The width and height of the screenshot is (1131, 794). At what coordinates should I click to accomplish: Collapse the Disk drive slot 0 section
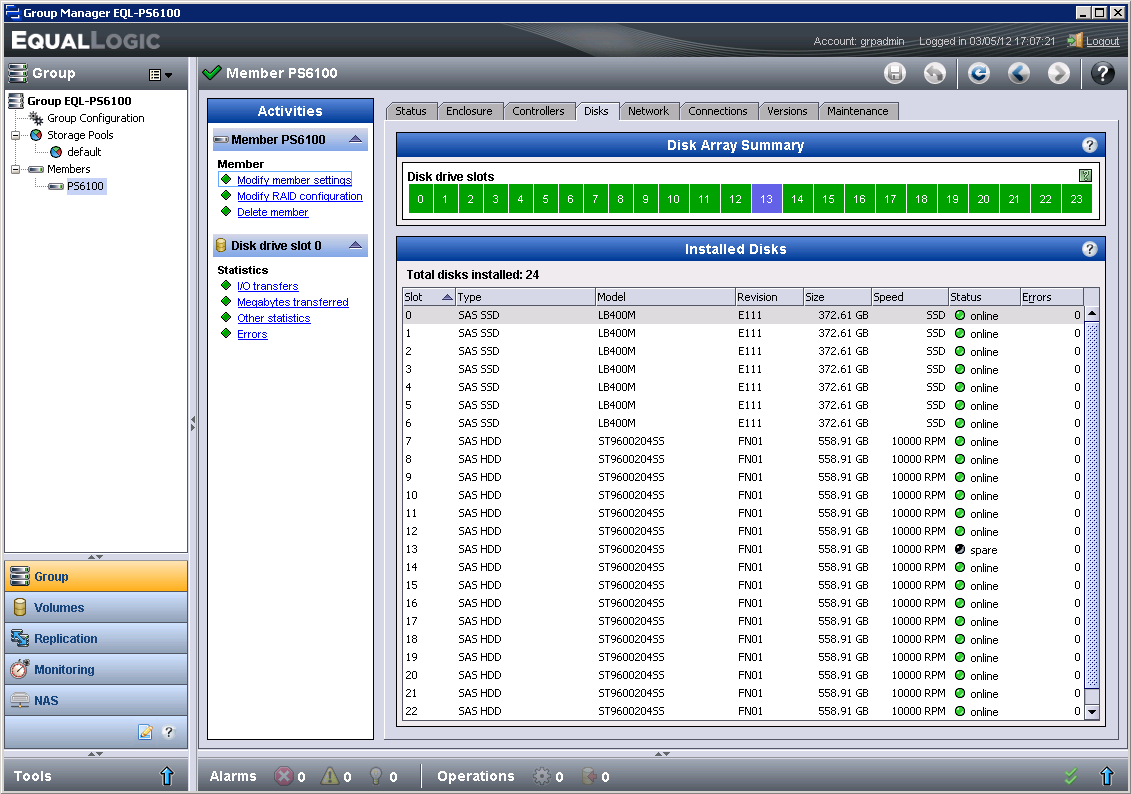point(356,245)
